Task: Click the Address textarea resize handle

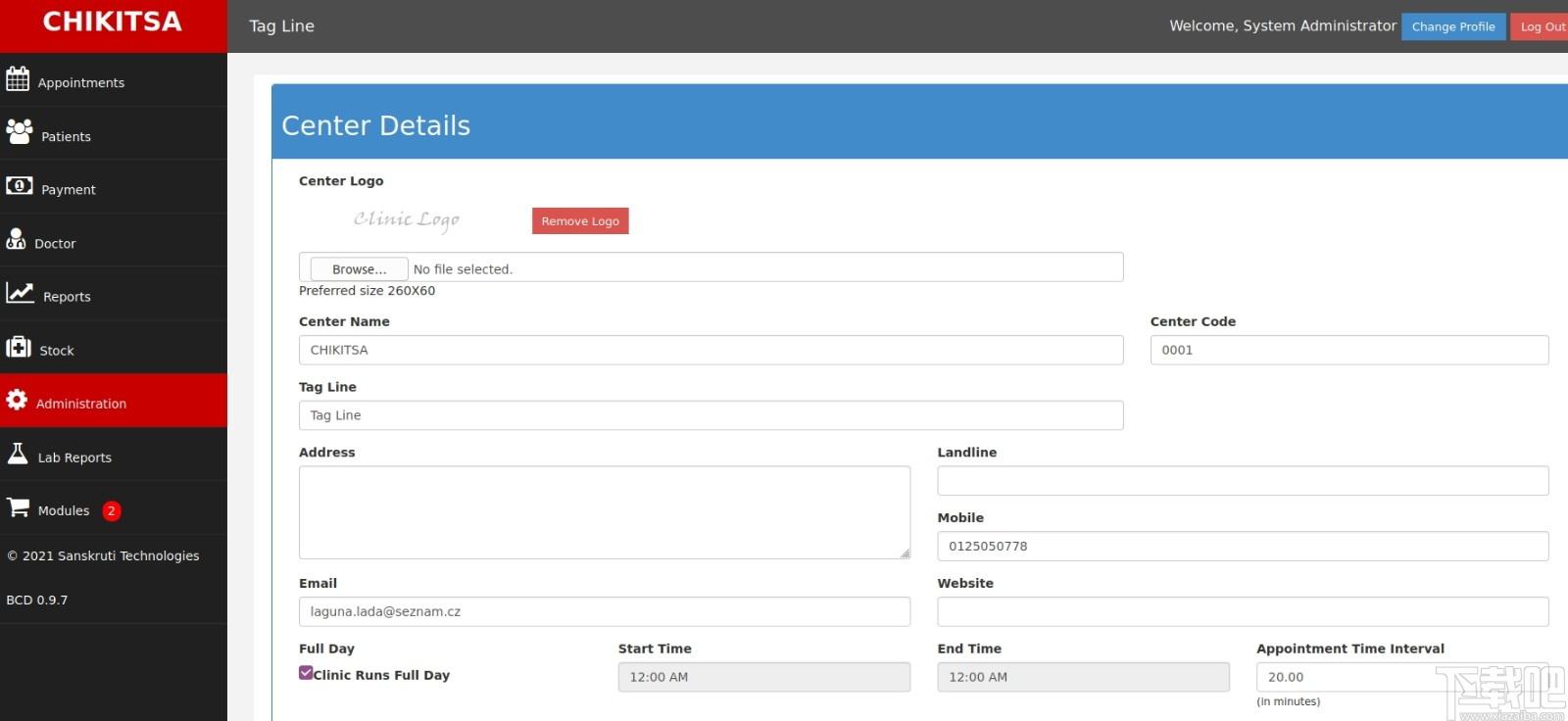Action: 905,553
